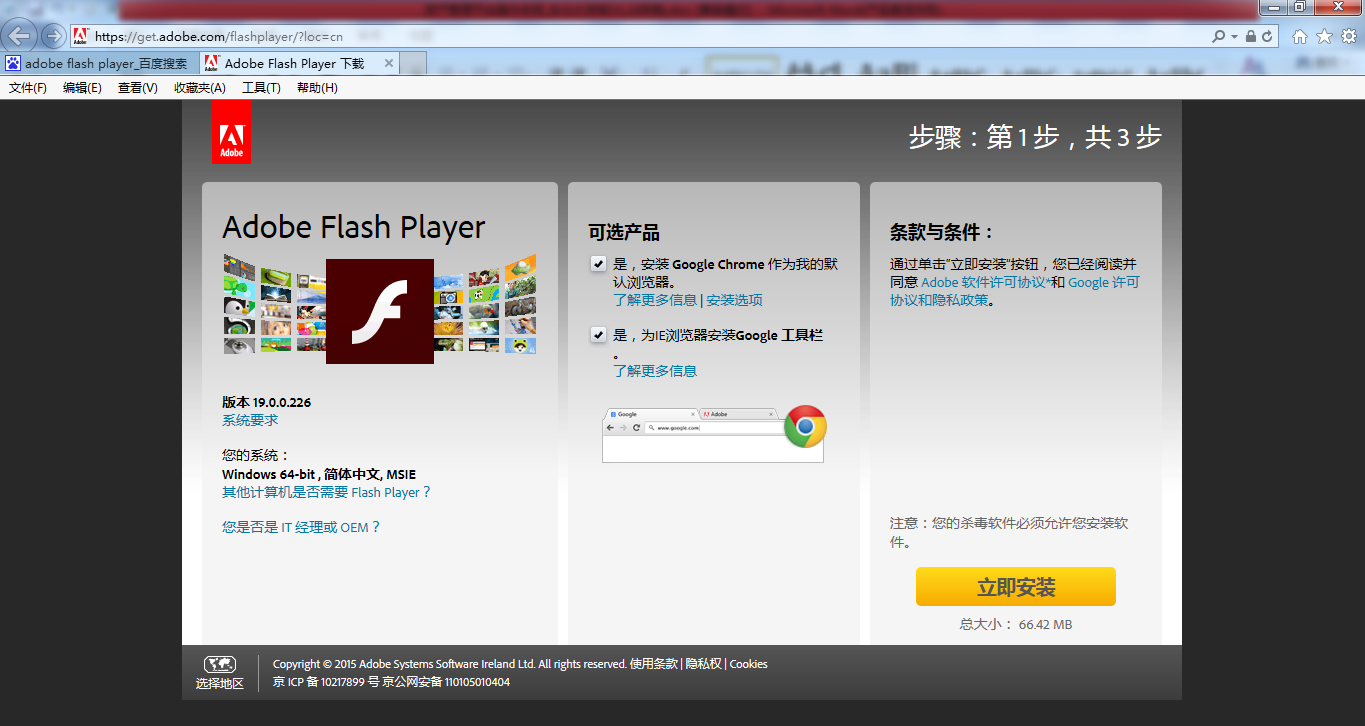
Task: Open the IE Home page icon
Action: coord(1300,37)
